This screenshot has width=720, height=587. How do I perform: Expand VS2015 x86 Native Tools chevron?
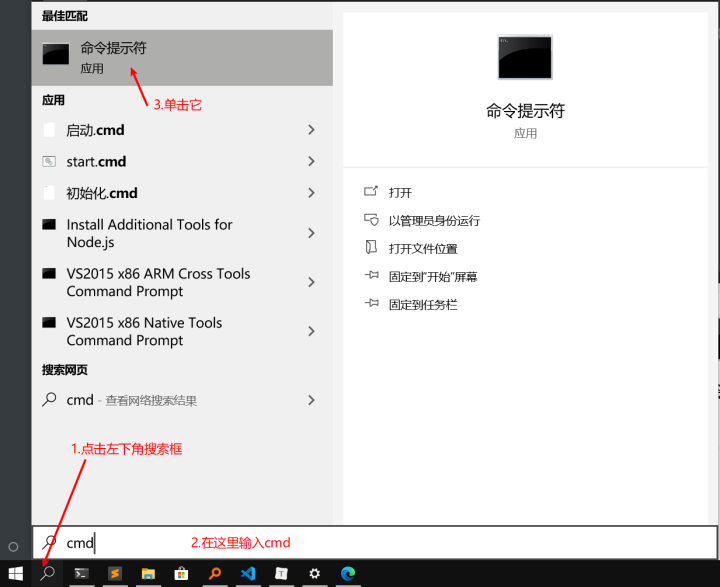click(311, 331)
